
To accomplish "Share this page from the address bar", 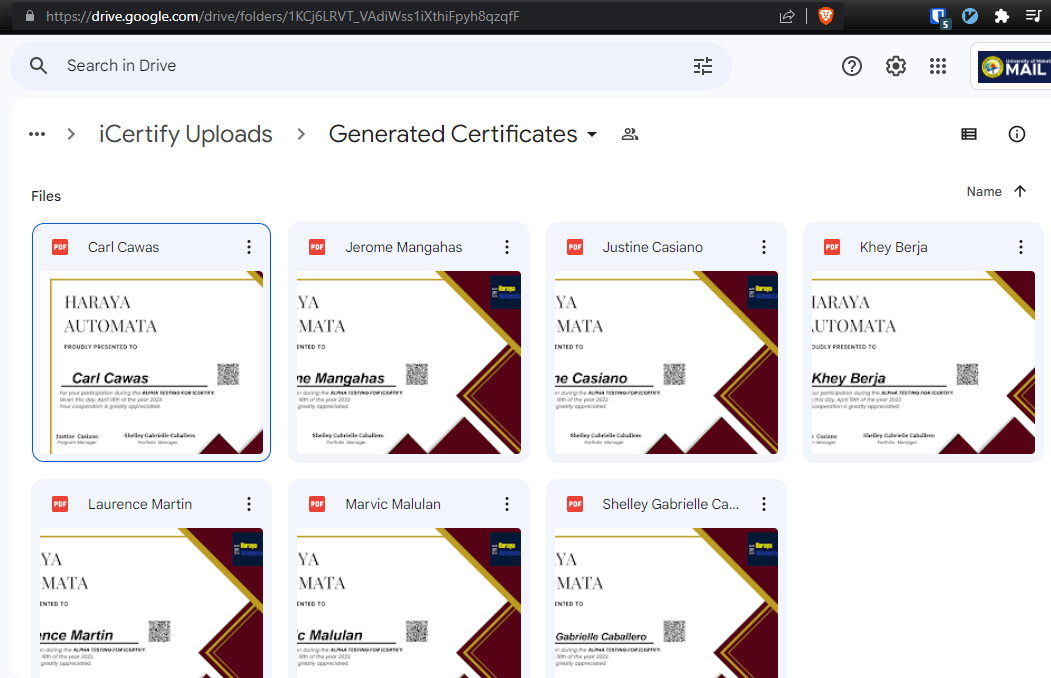I will click(x=787, y=16).
